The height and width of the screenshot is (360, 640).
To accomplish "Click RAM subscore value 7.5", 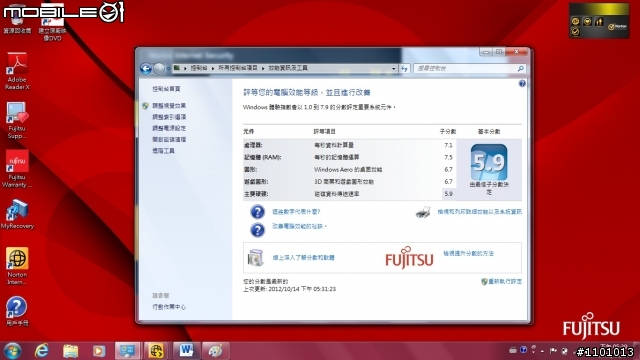I will click(448, 157).
